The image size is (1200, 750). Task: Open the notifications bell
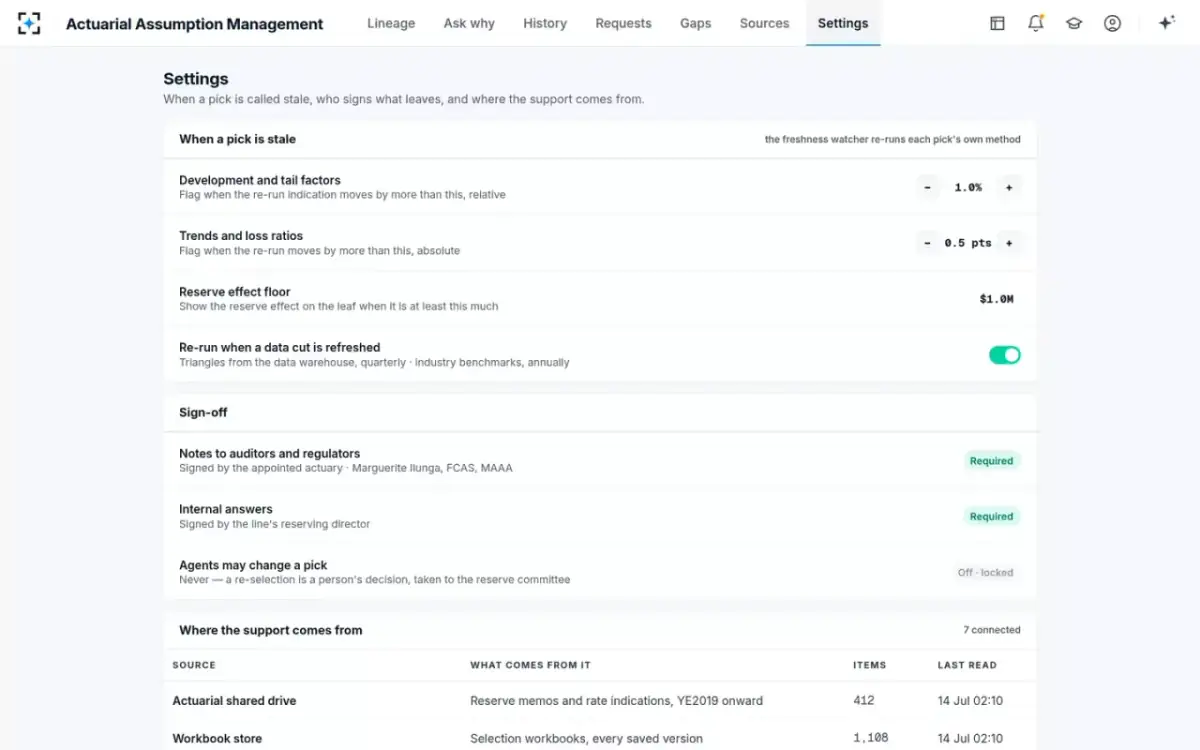pos(1036,23)
